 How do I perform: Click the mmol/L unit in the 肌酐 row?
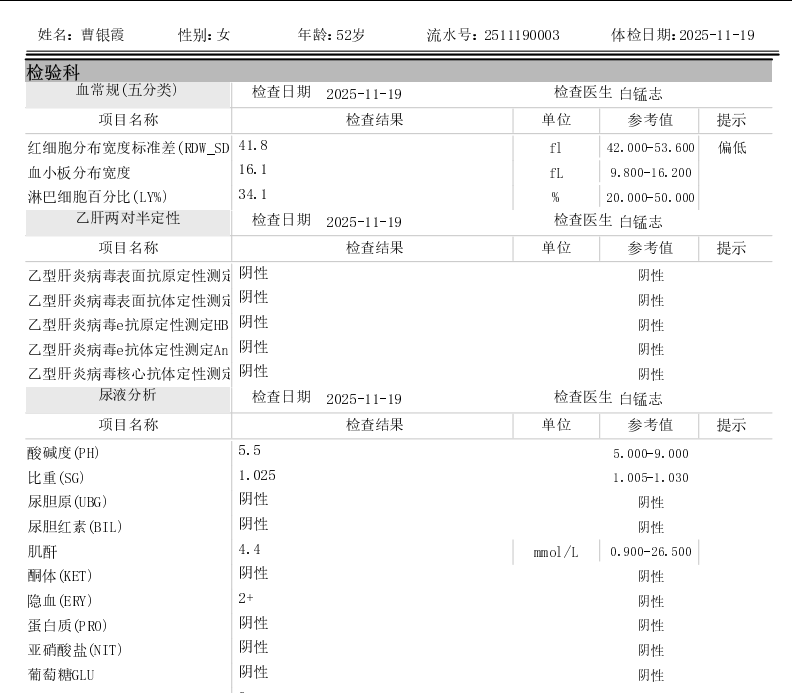(555, 552)
